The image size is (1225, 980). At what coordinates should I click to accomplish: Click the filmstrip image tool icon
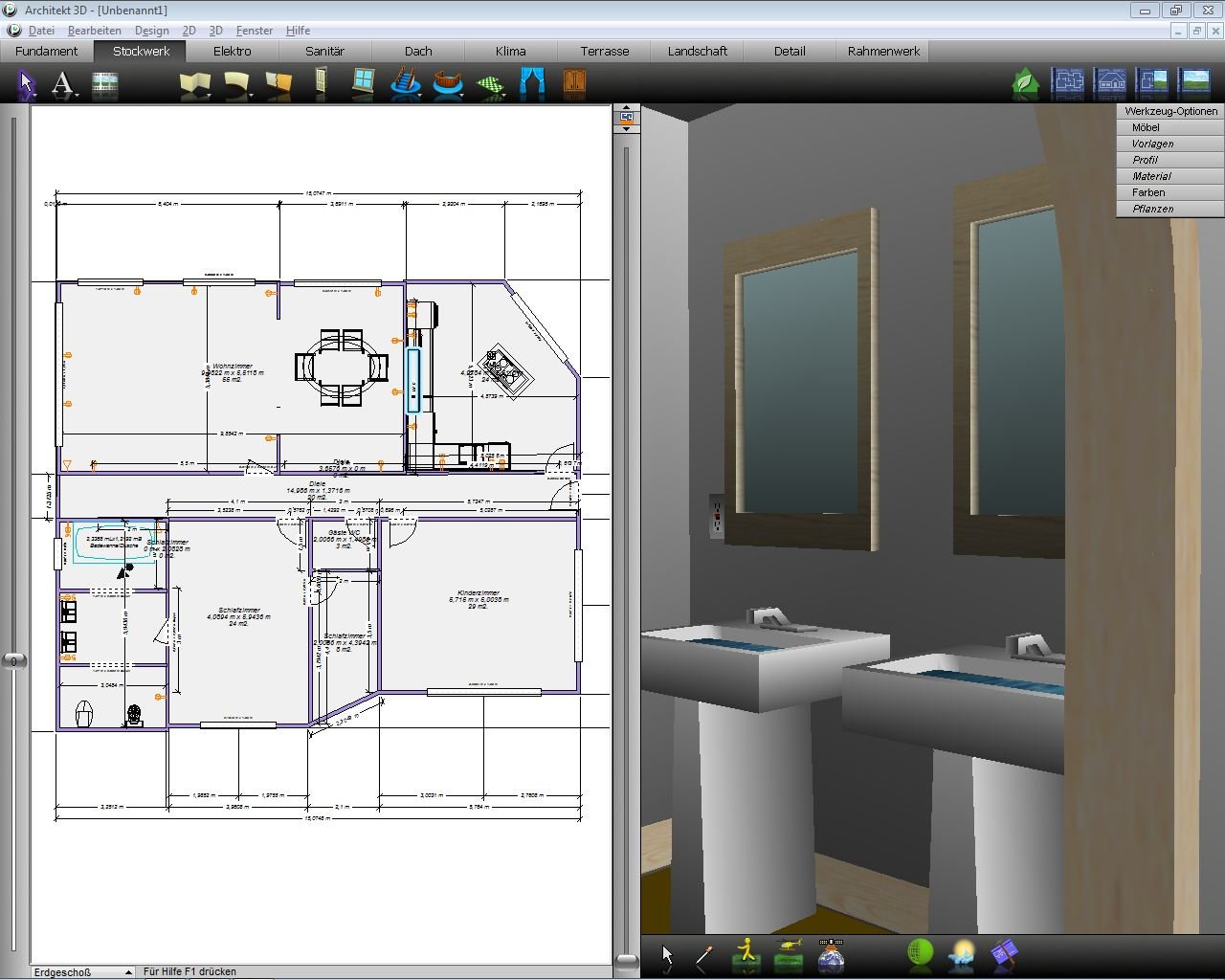tap(105, 84)
